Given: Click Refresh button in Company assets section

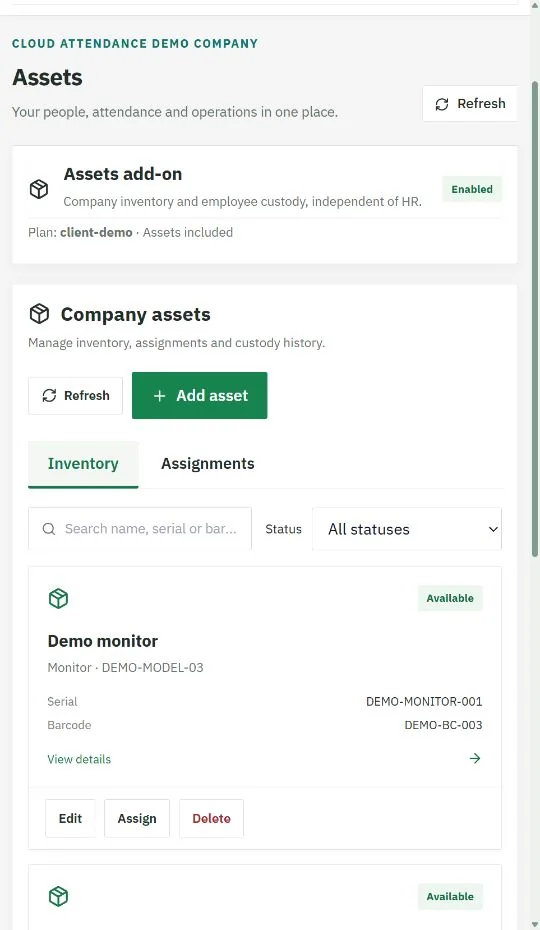Looking at the screenshot, I should pyautogui.click(x=75, y=396).
